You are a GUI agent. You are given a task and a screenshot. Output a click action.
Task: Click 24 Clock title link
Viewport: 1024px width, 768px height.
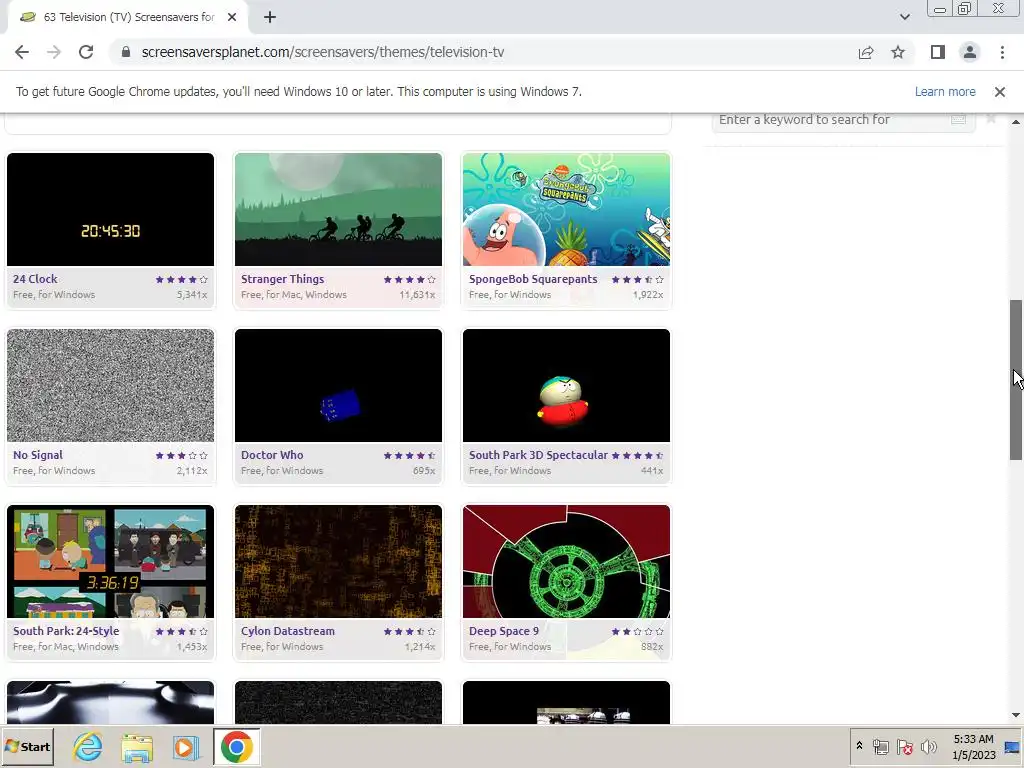(35, 279)
